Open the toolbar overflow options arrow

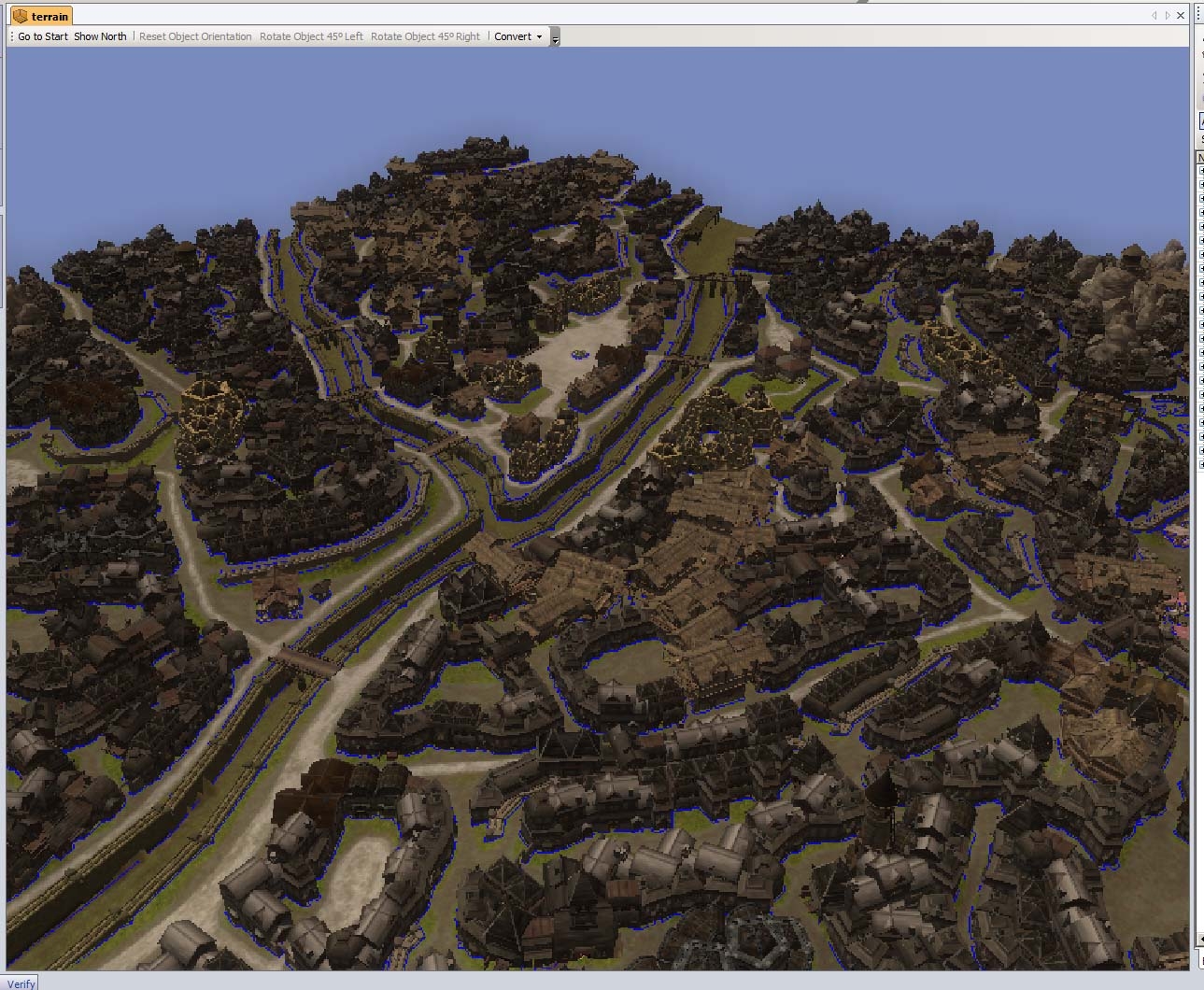(556, 38)
